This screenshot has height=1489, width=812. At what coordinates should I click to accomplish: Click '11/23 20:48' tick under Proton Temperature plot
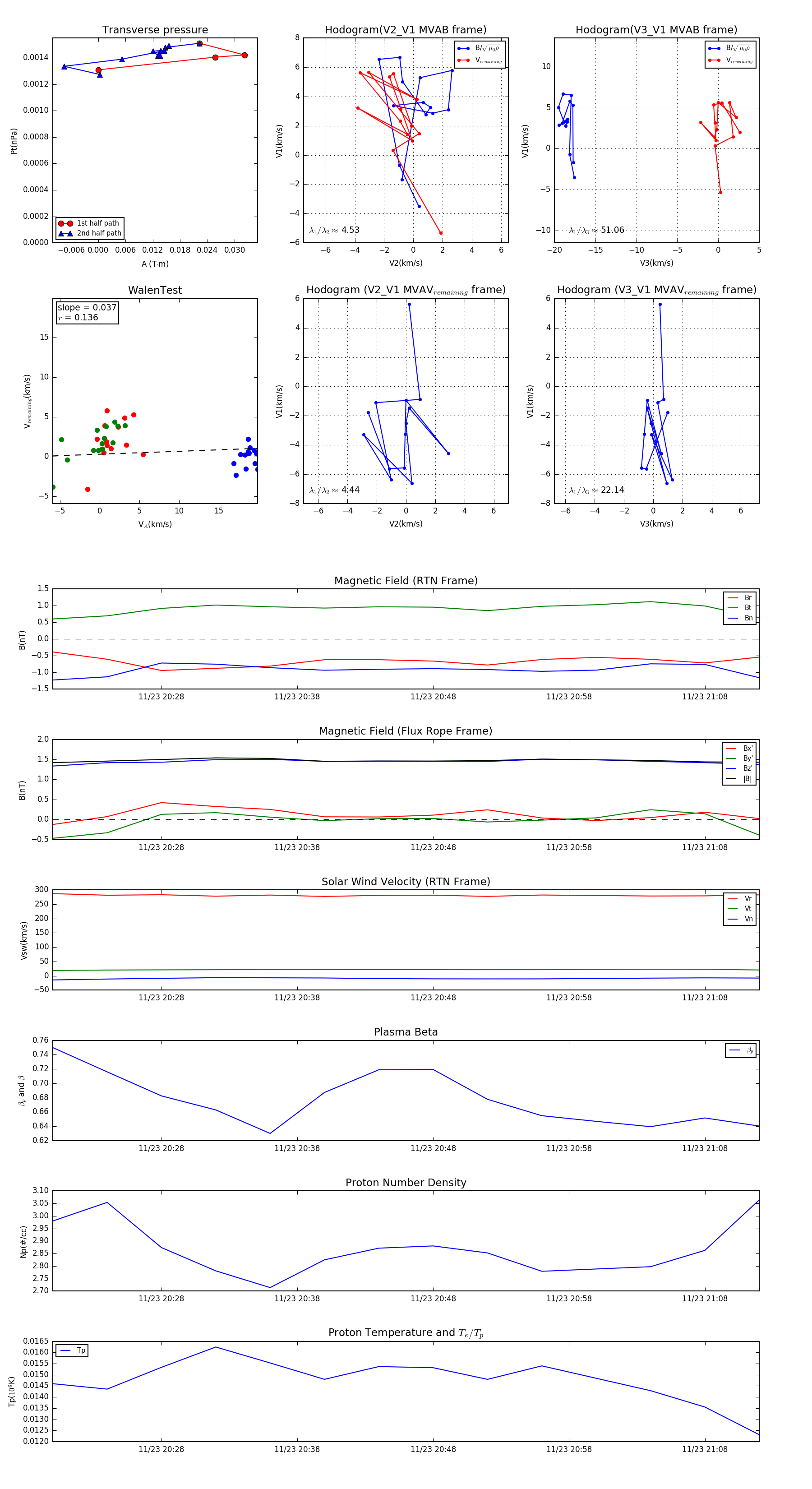pos(433,1449)
